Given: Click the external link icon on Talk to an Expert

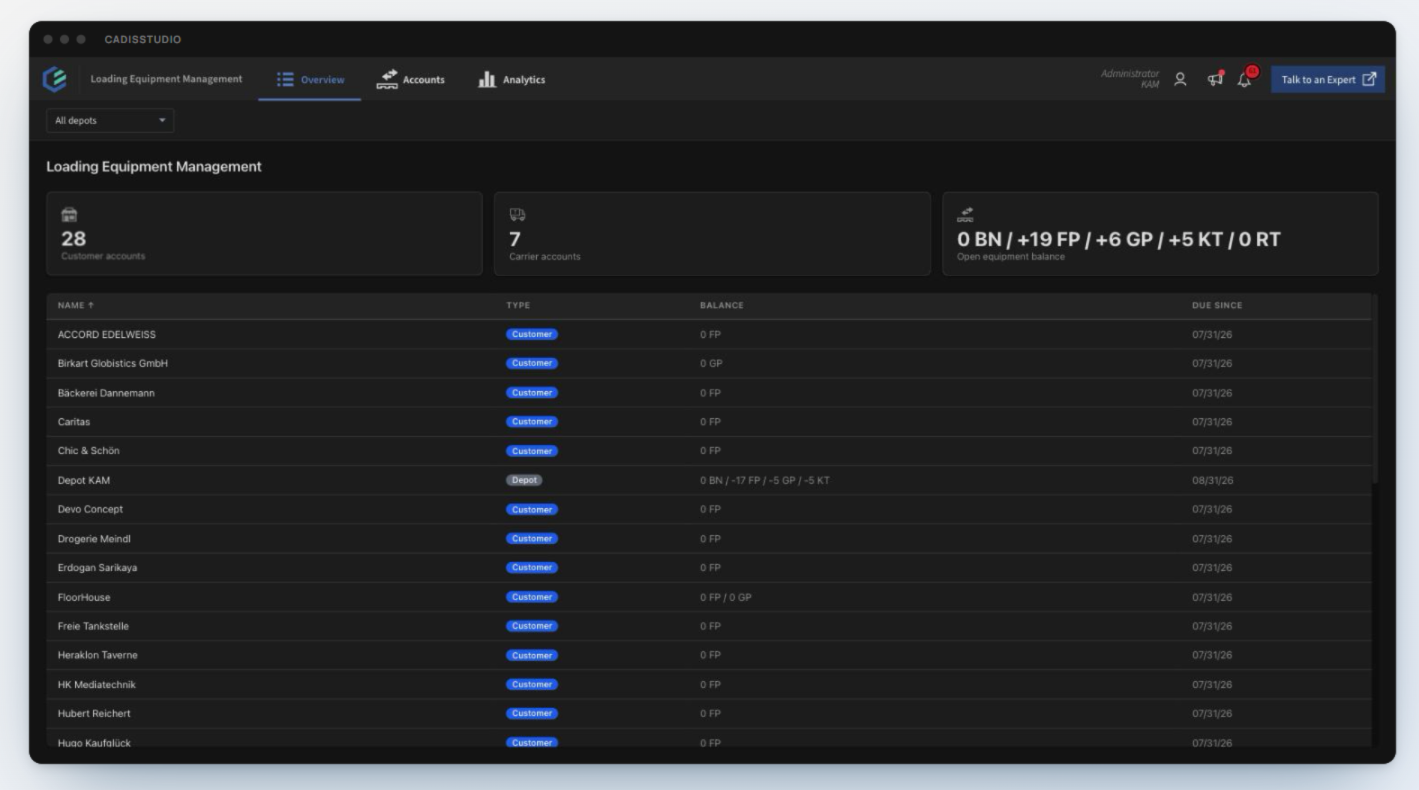Looking at the screenshot, I should (1370, 80).
